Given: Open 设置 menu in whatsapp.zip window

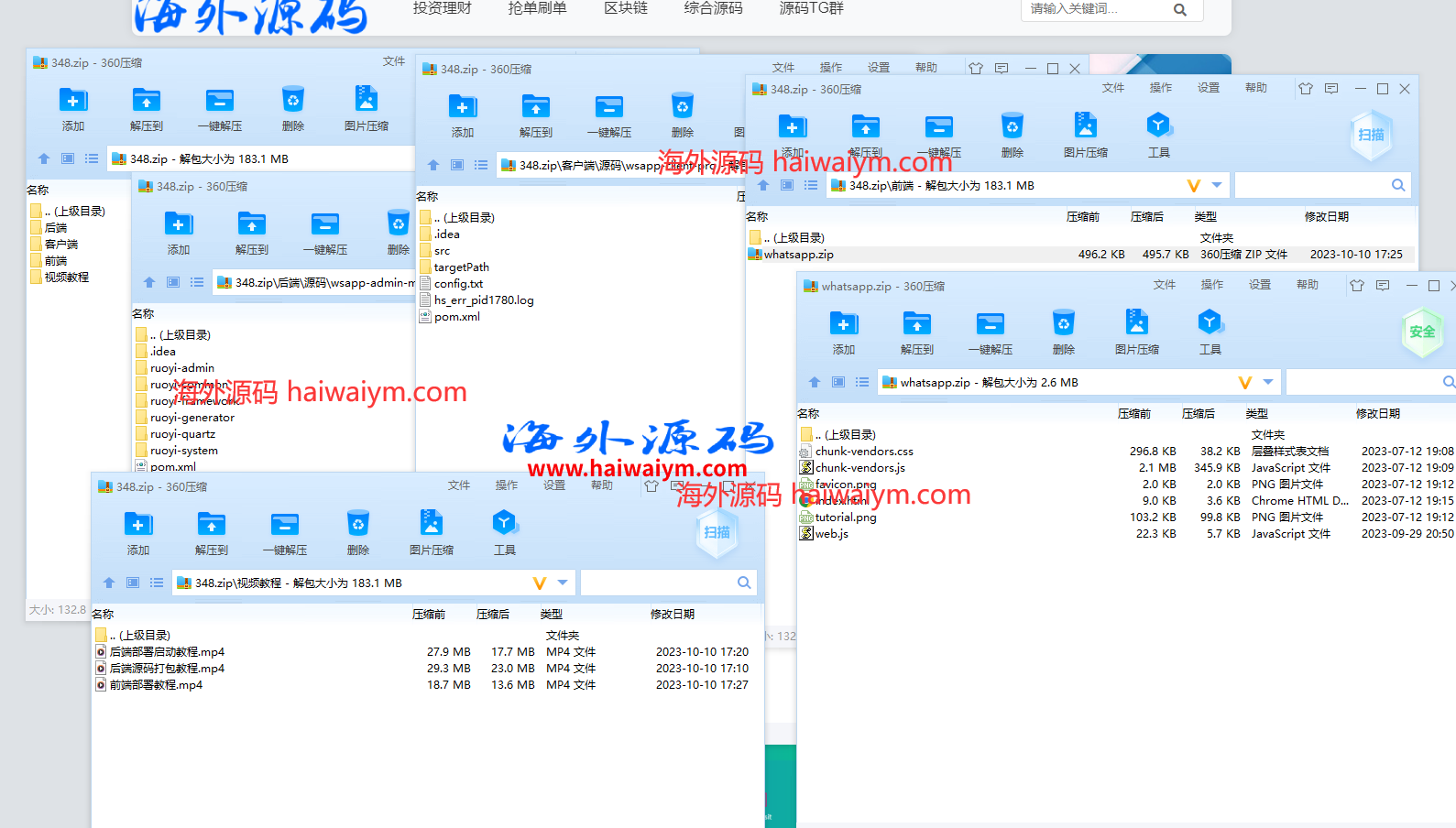Looking at the screenshot, I should tap(1259, 285).
